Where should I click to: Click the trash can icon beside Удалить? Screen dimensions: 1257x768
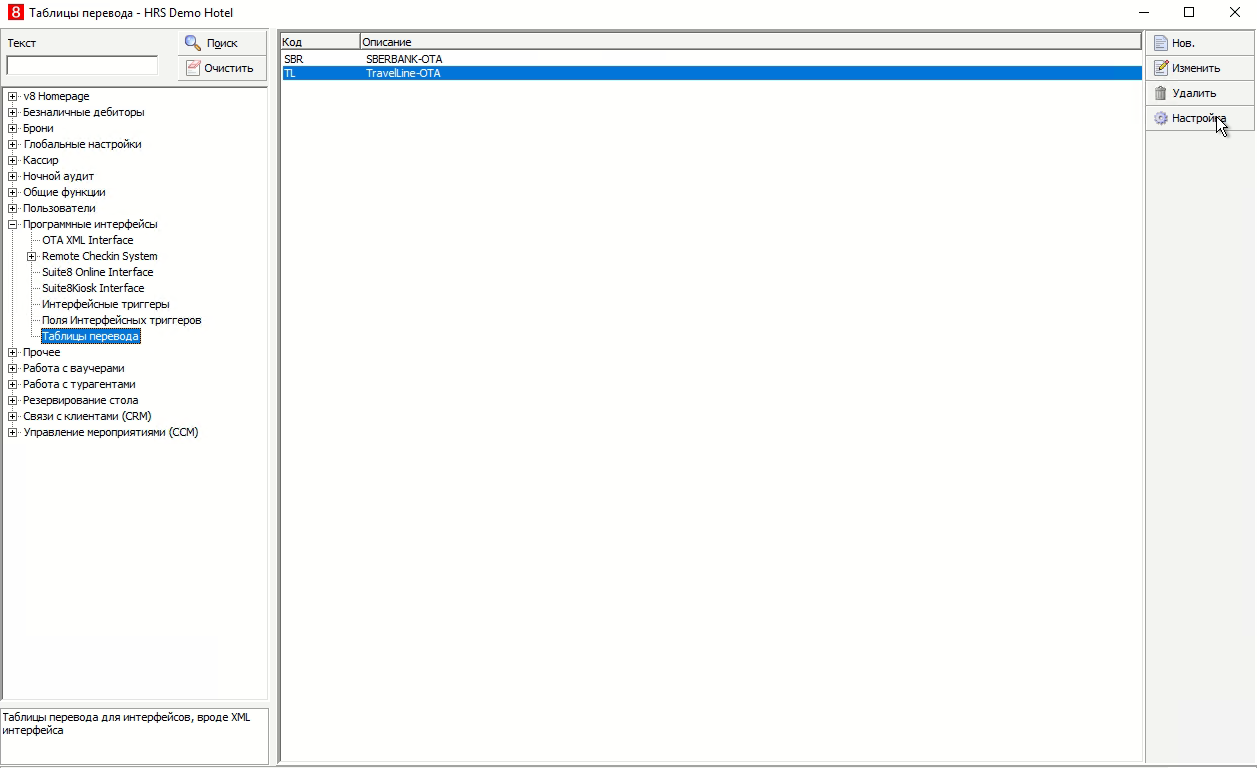pyautogui.click(x=1160, y=93)
